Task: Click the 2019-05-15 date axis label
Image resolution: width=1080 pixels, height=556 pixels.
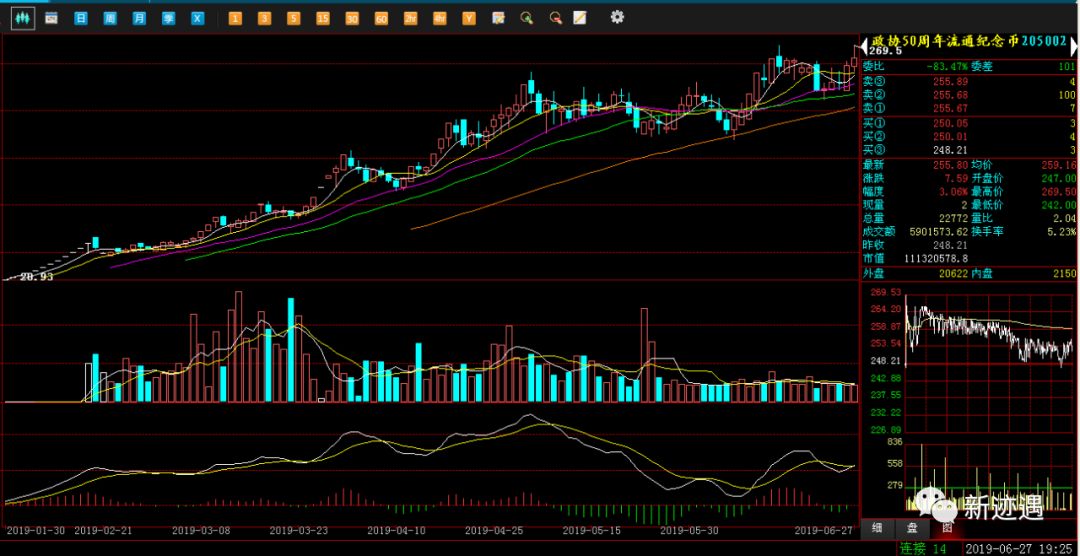Action: coord(592,531)
